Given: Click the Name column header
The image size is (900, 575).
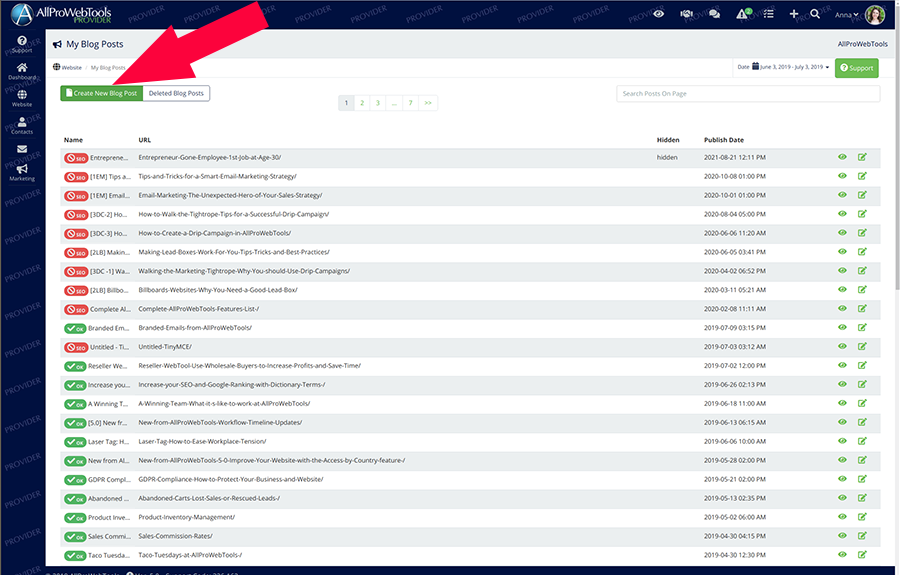Looking at the screenshot, I should pyautogui.click(x=73, y=140).
